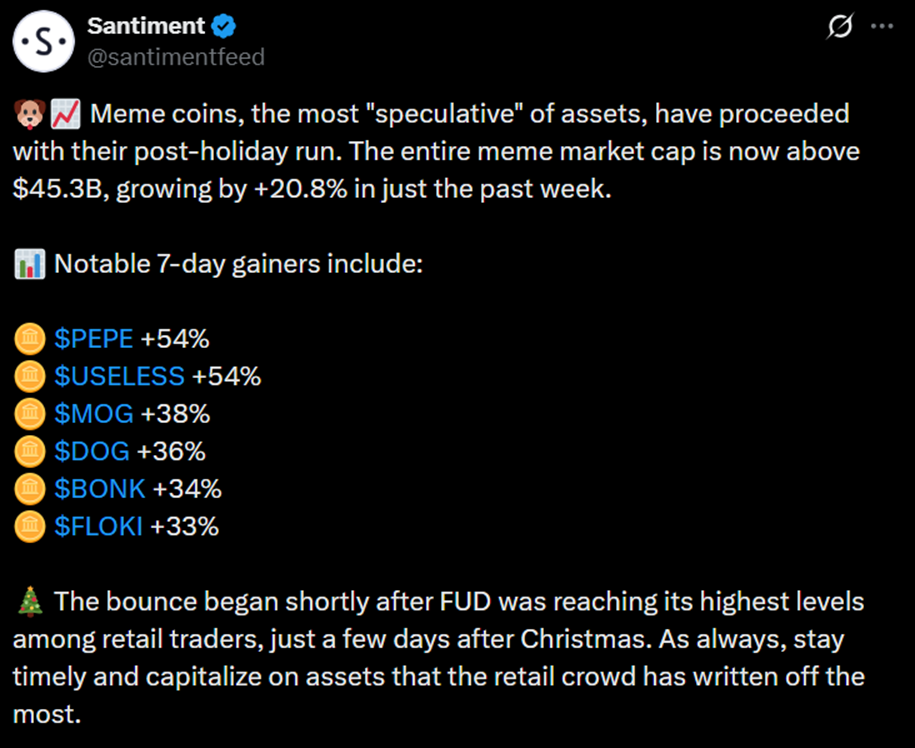Click the coin emoji beside $PEPE
This screenshot has height=748, width=915.
click(x=28, y=339)
